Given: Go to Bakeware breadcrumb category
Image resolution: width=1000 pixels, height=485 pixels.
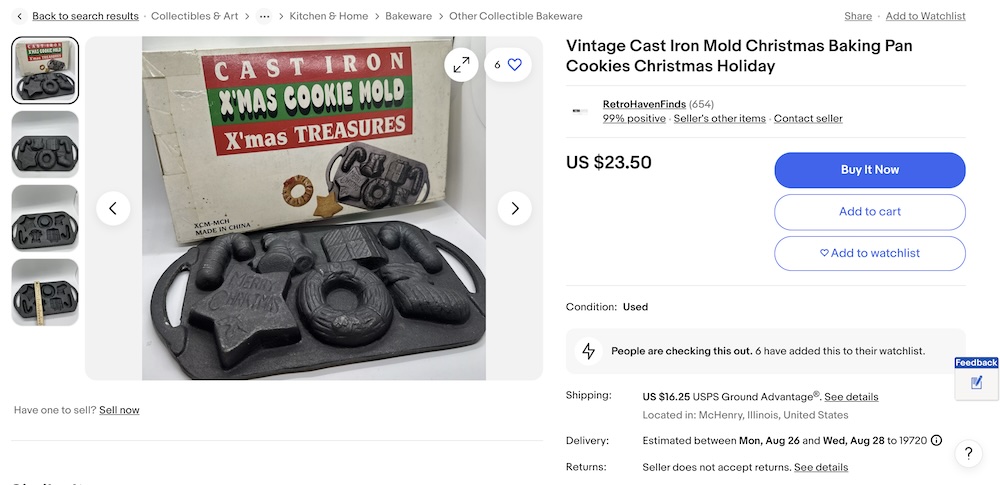Looking at the screenshot, I should [x=409, y=16].
